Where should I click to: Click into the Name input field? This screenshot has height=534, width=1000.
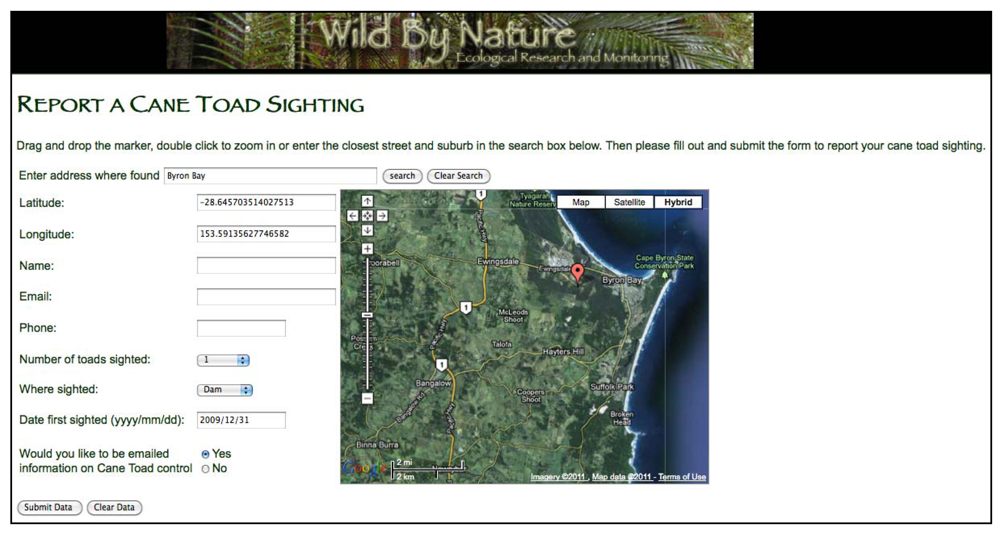(266, 266)
